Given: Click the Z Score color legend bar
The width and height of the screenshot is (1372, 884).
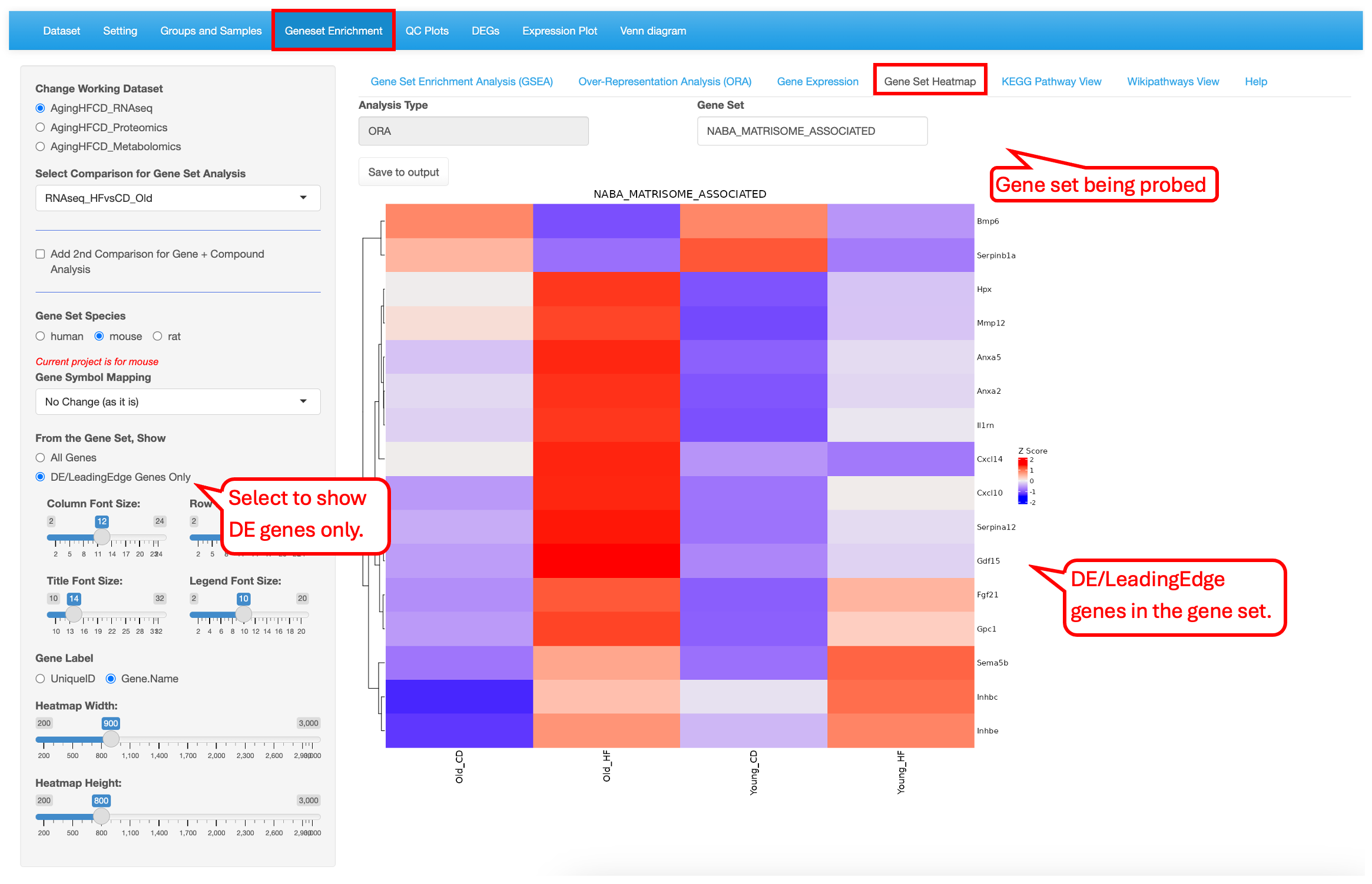Looking at the screenshot, I should [x=1023, y=481].
